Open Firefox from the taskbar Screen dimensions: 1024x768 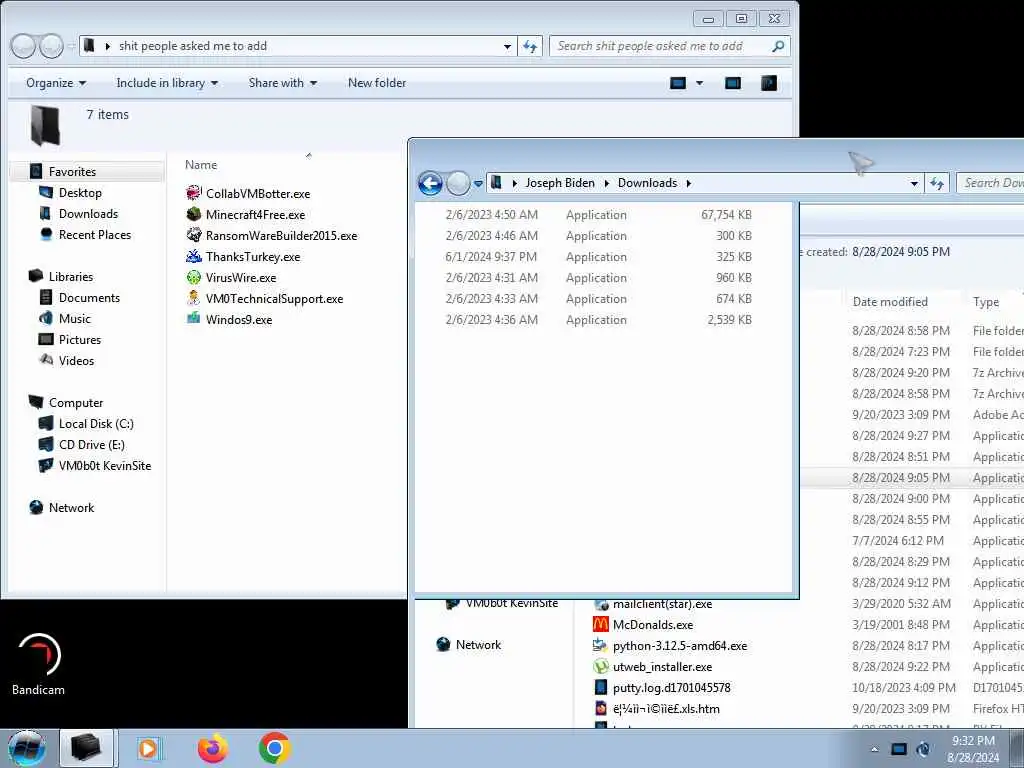pyautogui.click(x=213, y=748)
